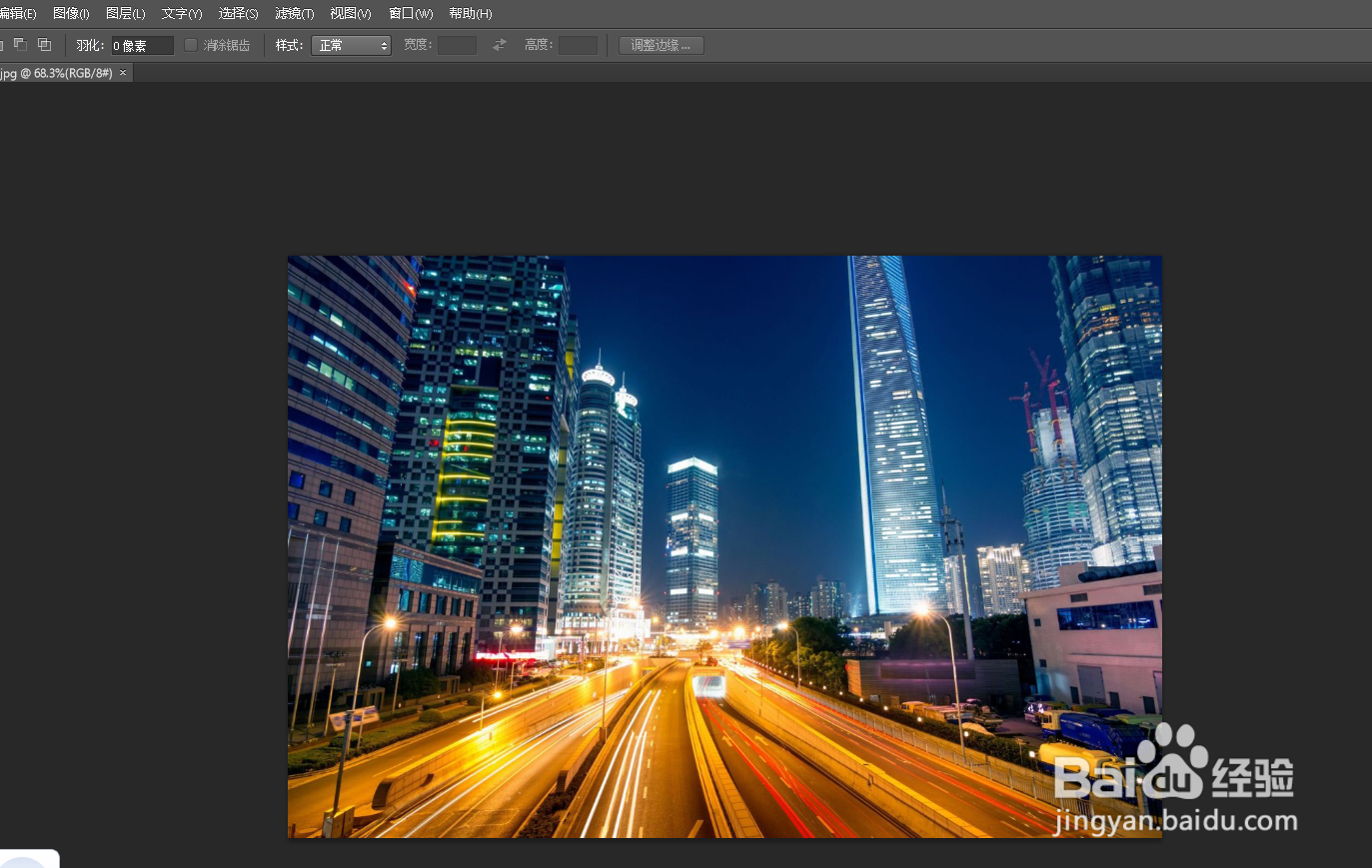
Task: Select the Subtract from selection mode icon
Action: click(x=19, y=45)
